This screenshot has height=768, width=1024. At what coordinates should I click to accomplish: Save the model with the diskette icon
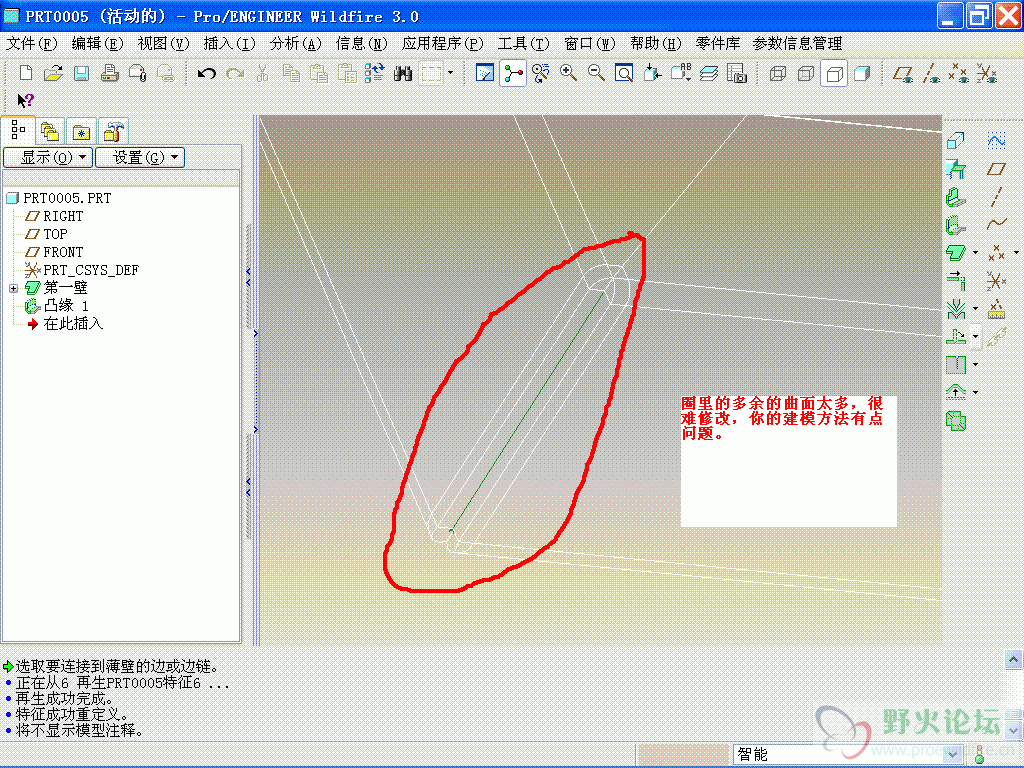click(x=81, y=73)
